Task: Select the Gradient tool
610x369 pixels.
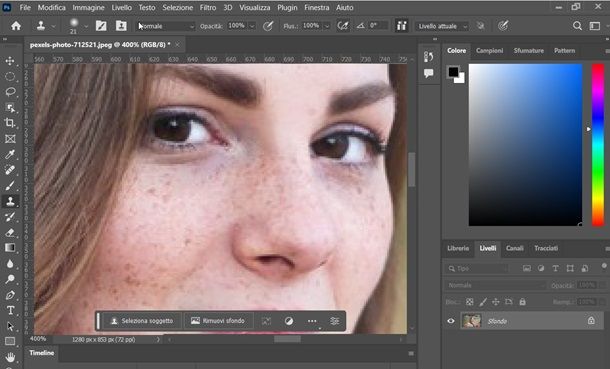Action: [x=10, y=248]
